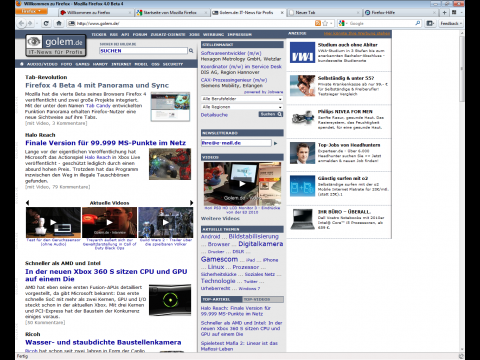
Task: Show next videos with right arrow
Action: [x=191, y=203]
